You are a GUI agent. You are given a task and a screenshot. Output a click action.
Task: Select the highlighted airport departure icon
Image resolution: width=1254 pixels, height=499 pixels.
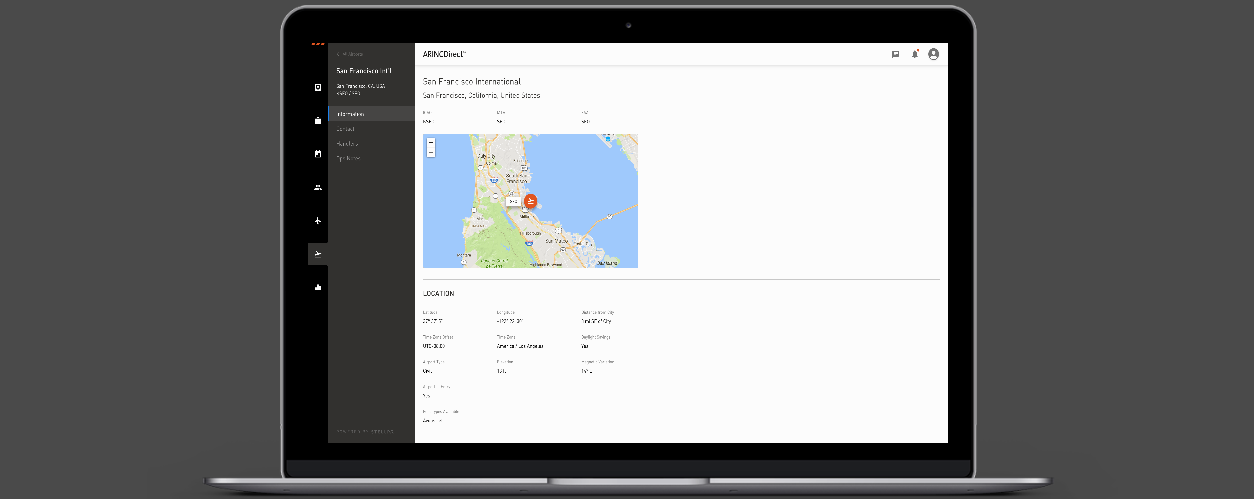(x=318, y=254)
